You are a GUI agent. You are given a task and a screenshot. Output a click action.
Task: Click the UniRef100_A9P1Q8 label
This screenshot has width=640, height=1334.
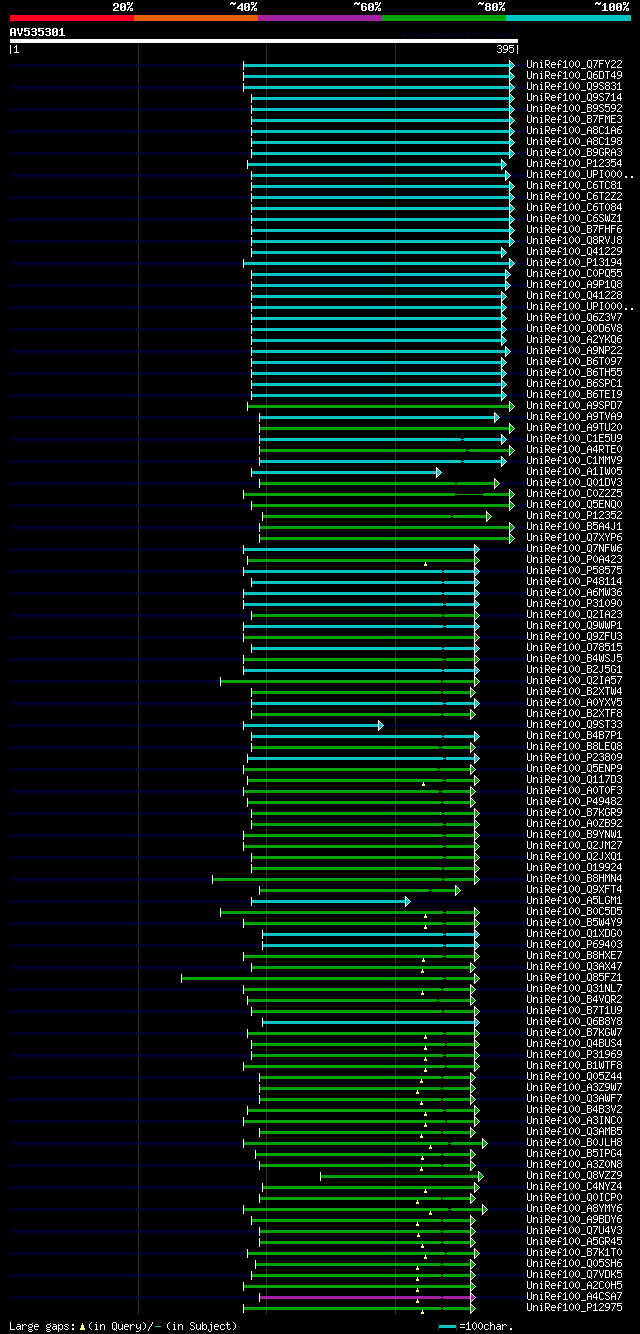coord(574,284)
